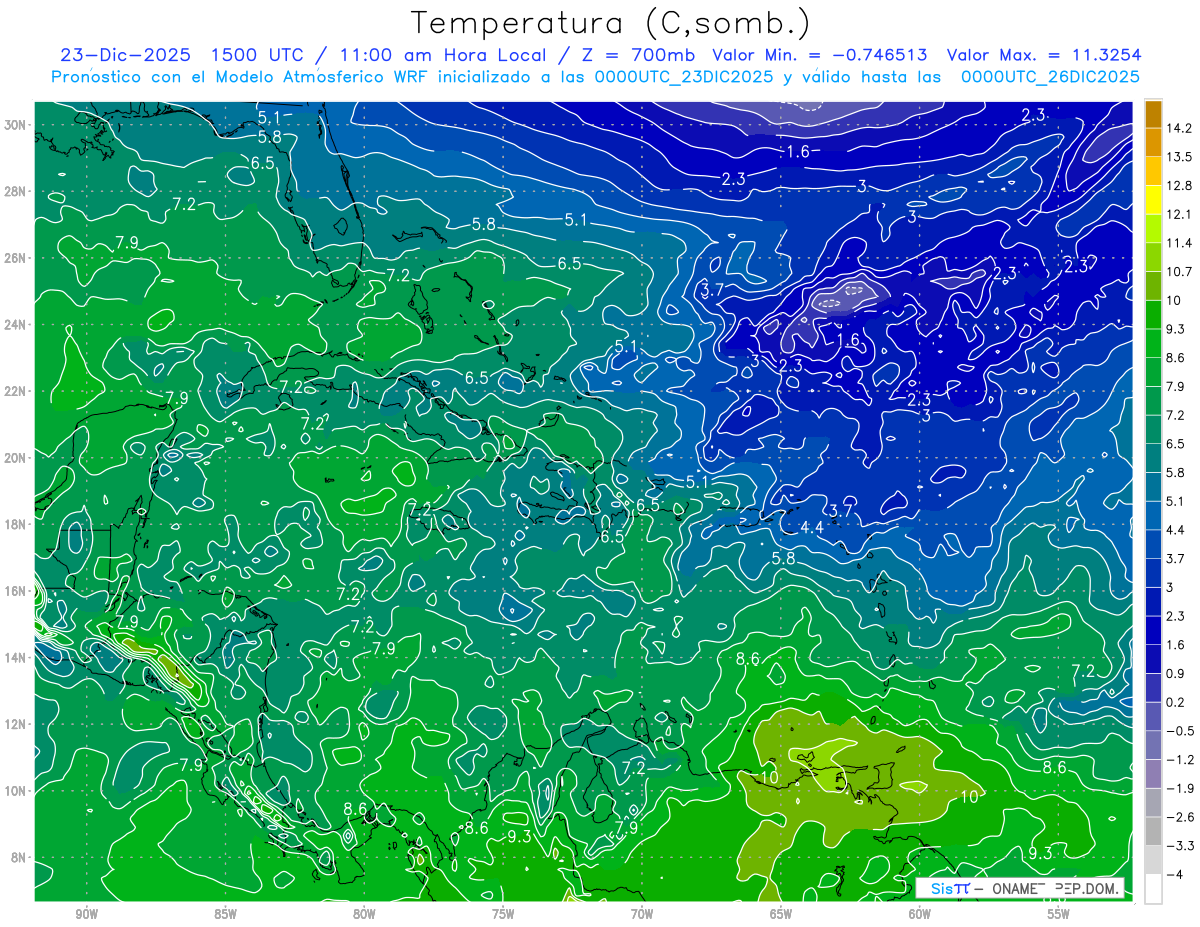
Task: Click the -3.3 color bar label
Action: coord(1182,845)
